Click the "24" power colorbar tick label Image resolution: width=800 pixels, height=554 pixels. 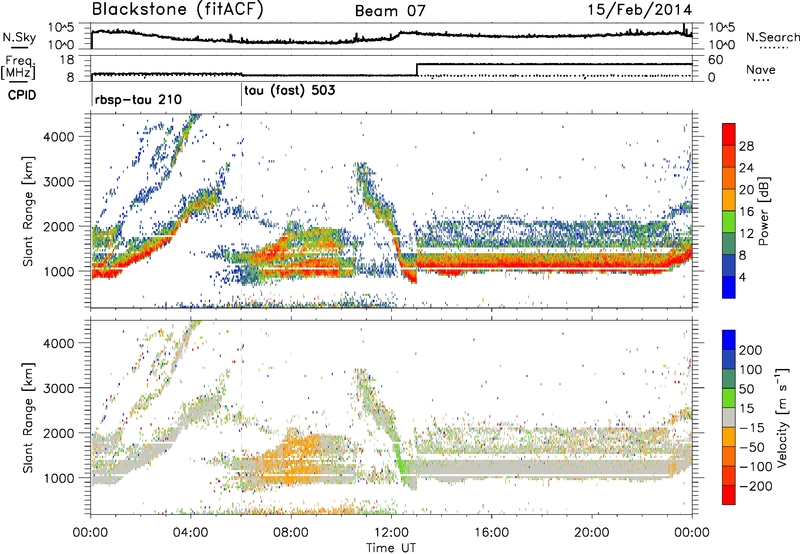click(x=746, y=168)
